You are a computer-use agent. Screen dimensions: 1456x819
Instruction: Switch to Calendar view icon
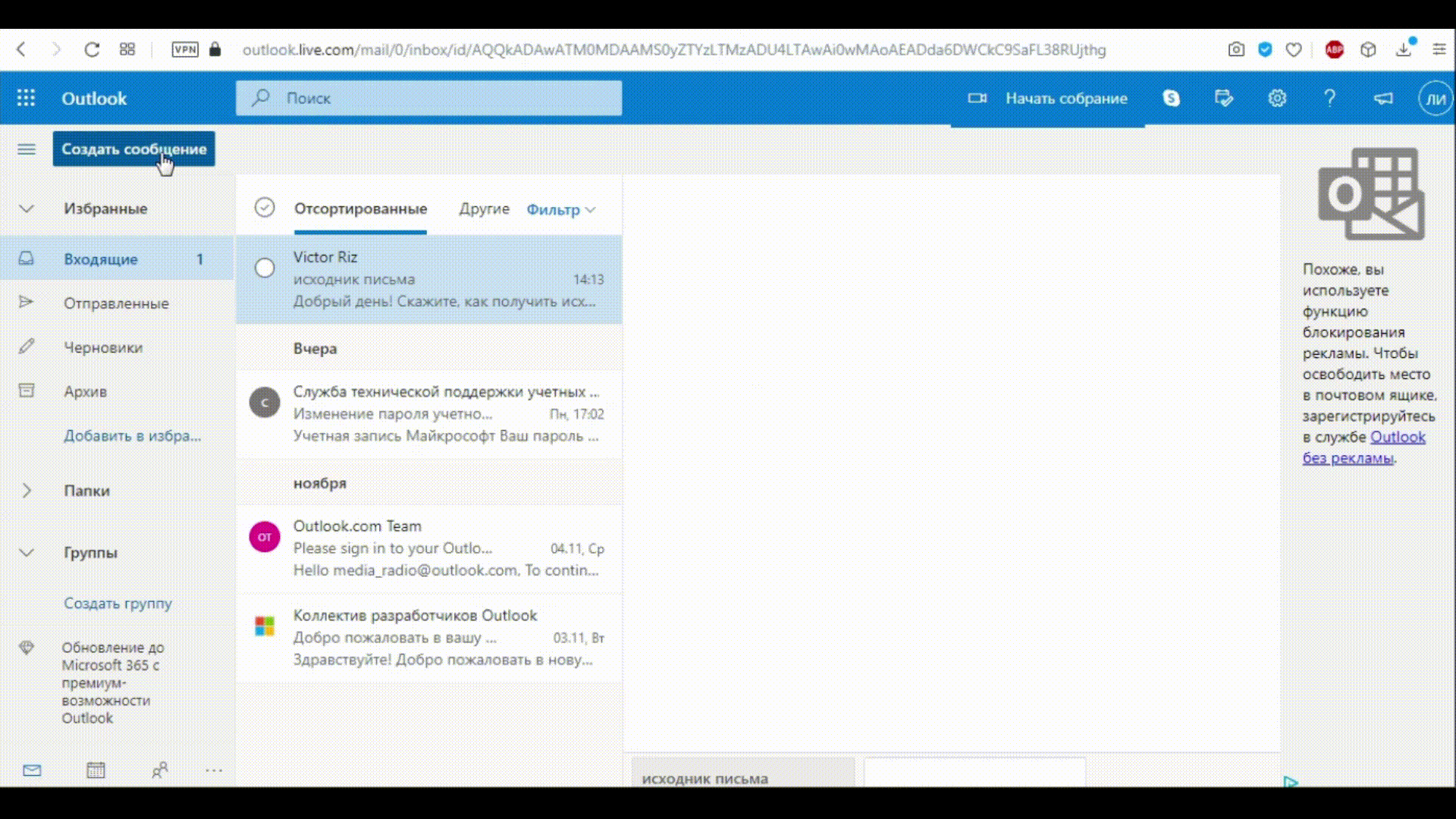pos(96,770)
